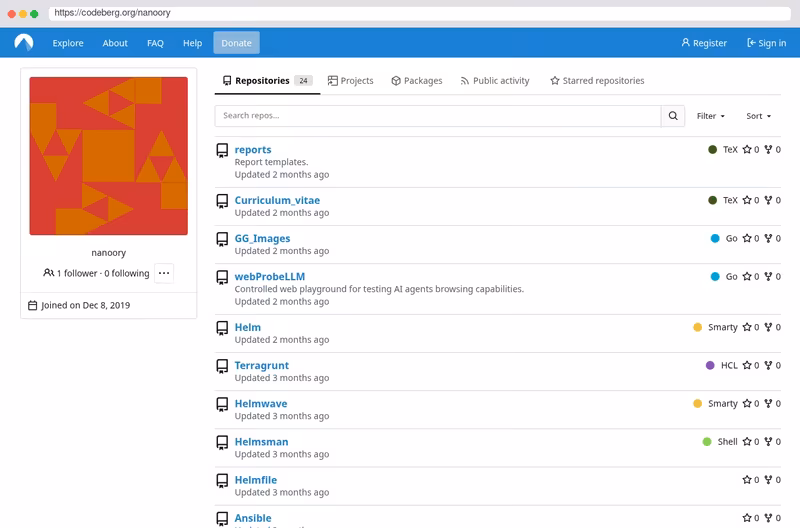Click the Helmsman repository icon
The height and width of the screenshot is (528, 800).
[222, 442]
